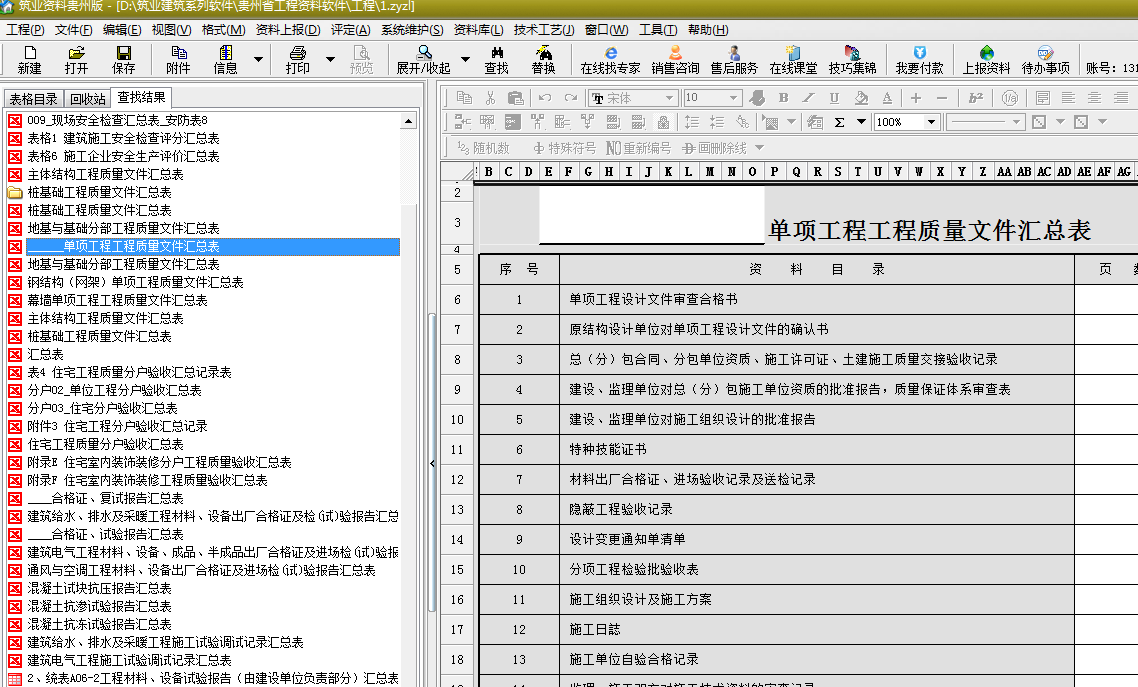Open the font name dropdown 宋体

click(x=668, y=98)
